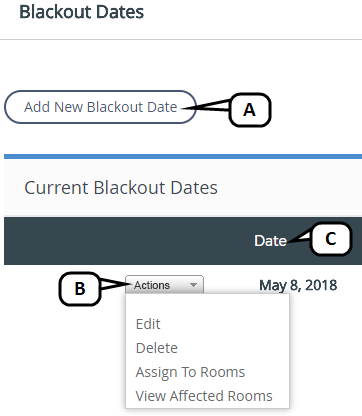Click the callout marker labeled A
The image size is (362, 416).
[250, 110]
